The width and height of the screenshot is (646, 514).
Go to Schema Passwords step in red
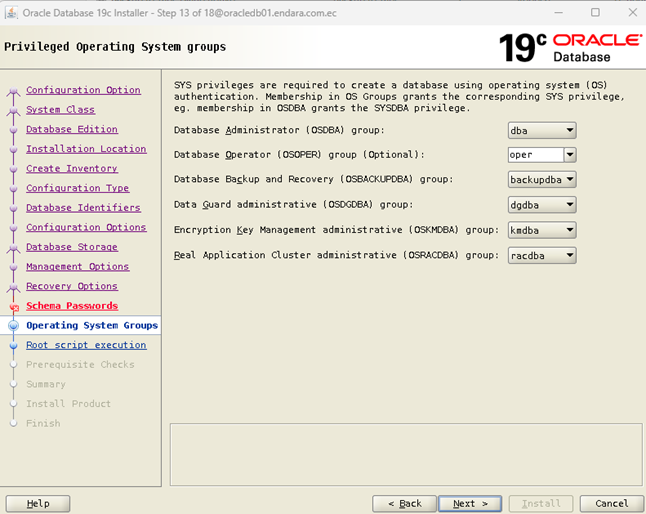tap(72, 306)
